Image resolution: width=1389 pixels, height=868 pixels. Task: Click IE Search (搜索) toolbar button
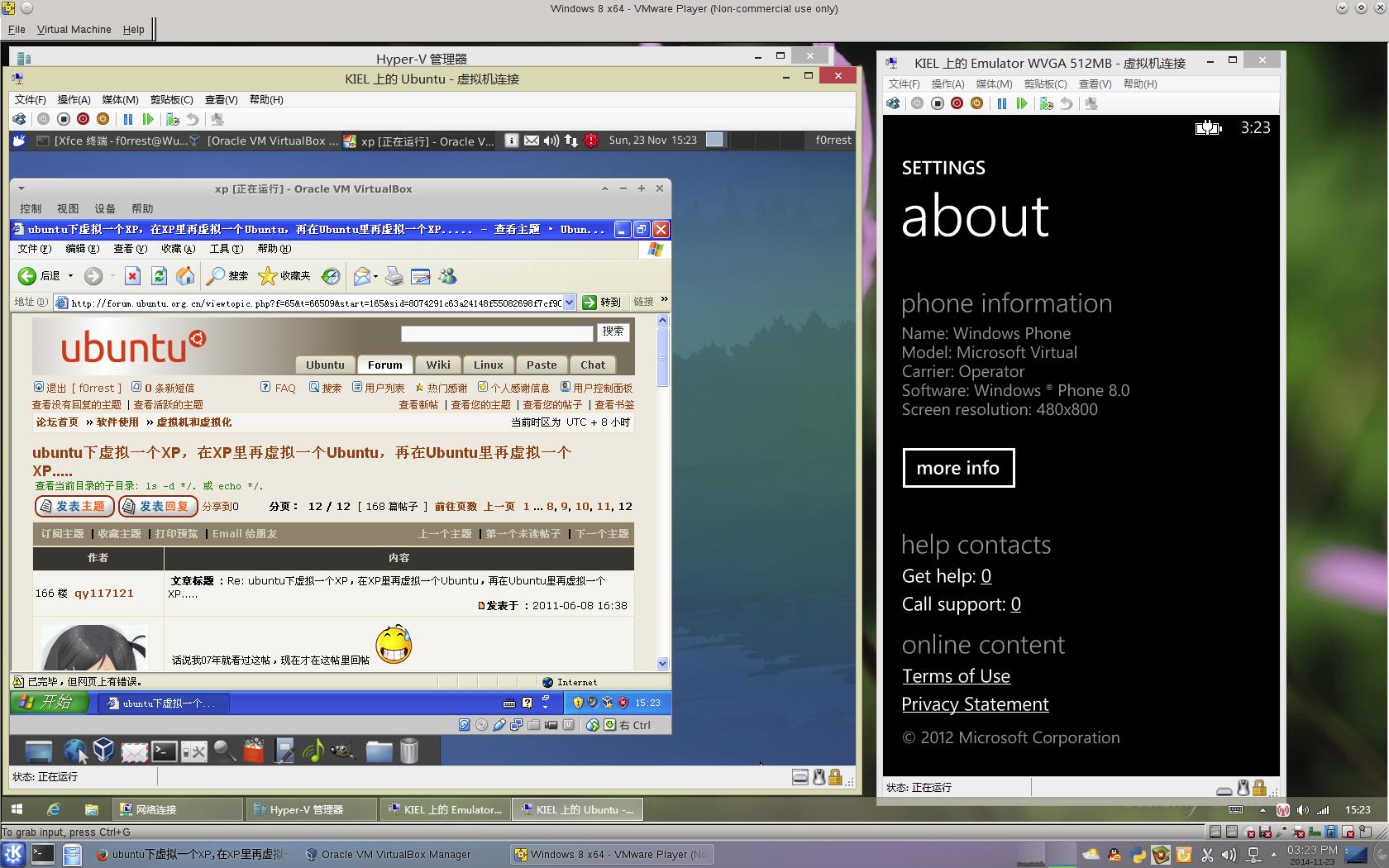227,276
